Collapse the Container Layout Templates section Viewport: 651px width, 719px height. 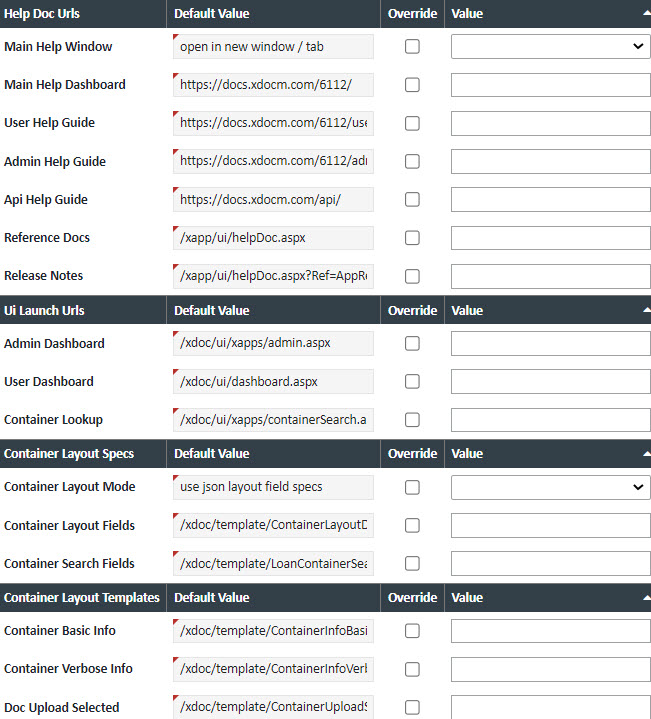pos(645,598)
